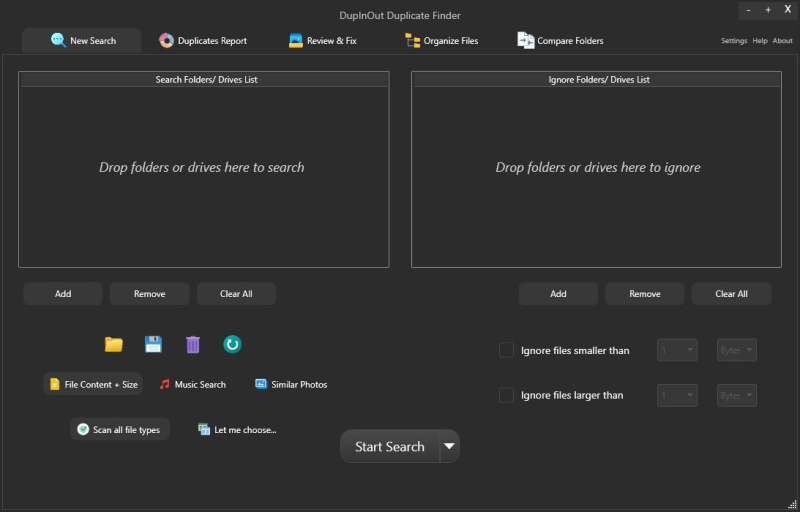
Task: Switch to the Duplicates Report tab
Action: click(x=203, y=41)
